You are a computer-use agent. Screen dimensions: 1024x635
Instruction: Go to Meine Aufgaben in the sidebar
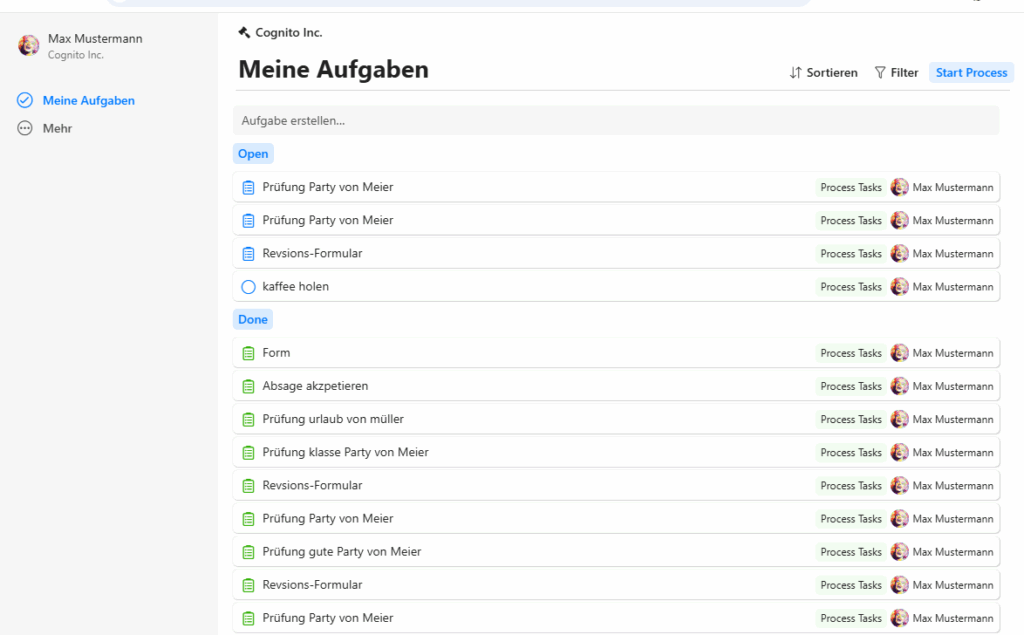88,100
